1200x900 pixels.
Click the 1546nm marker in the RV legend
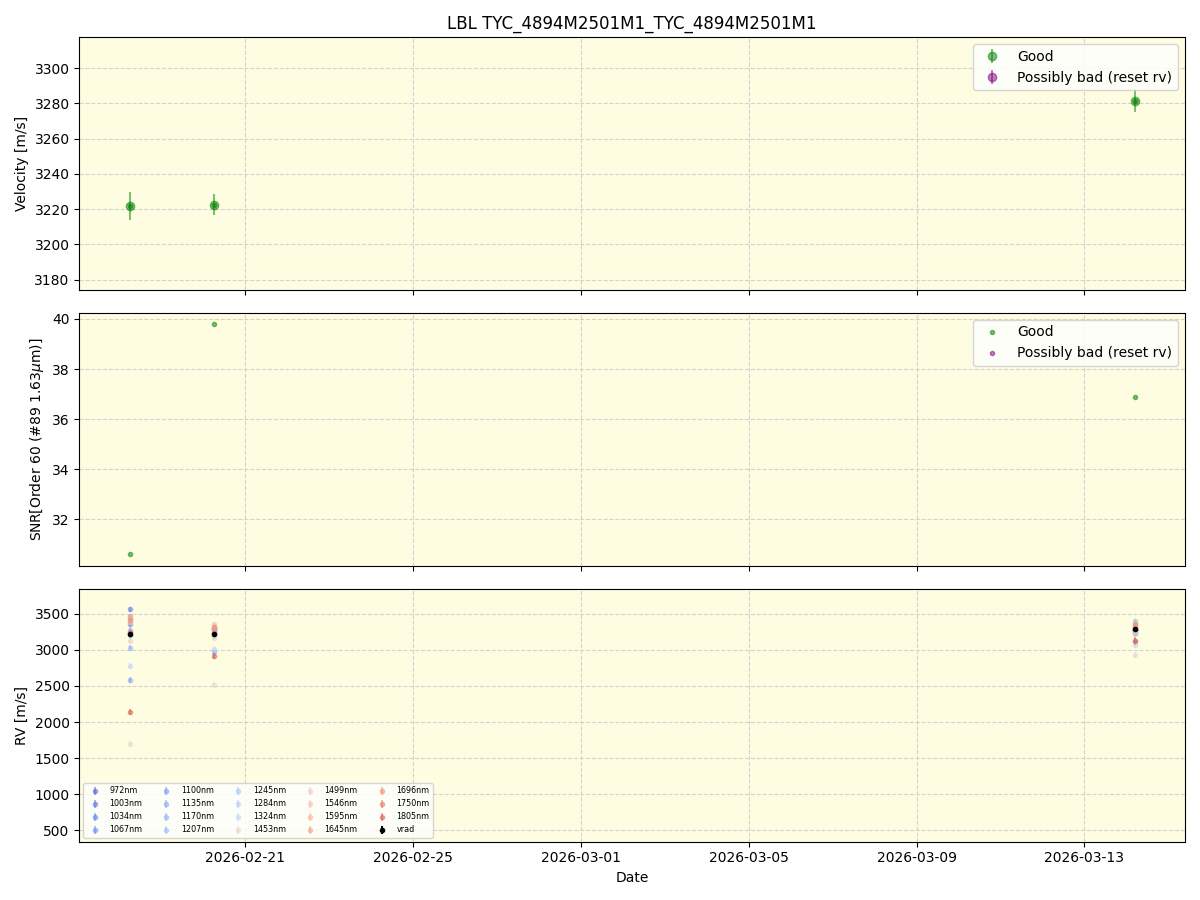click(x=310, y=804)
